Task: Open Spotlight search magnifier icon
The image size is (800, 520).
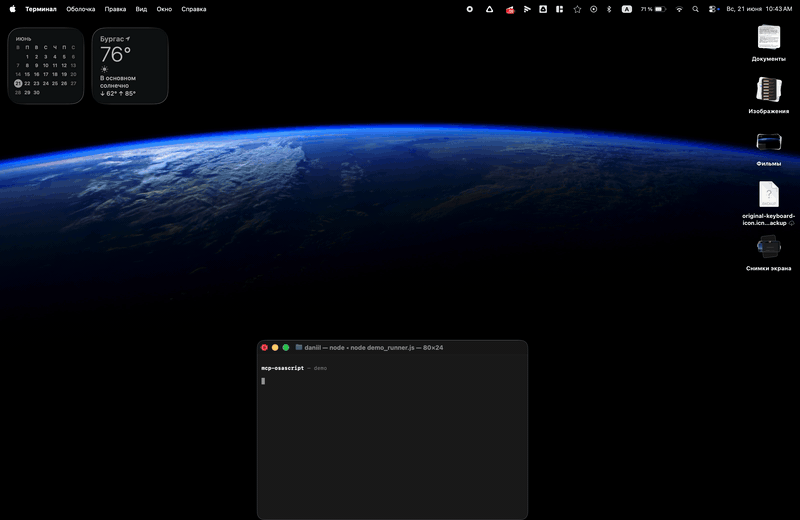Action: pos(695,9)
